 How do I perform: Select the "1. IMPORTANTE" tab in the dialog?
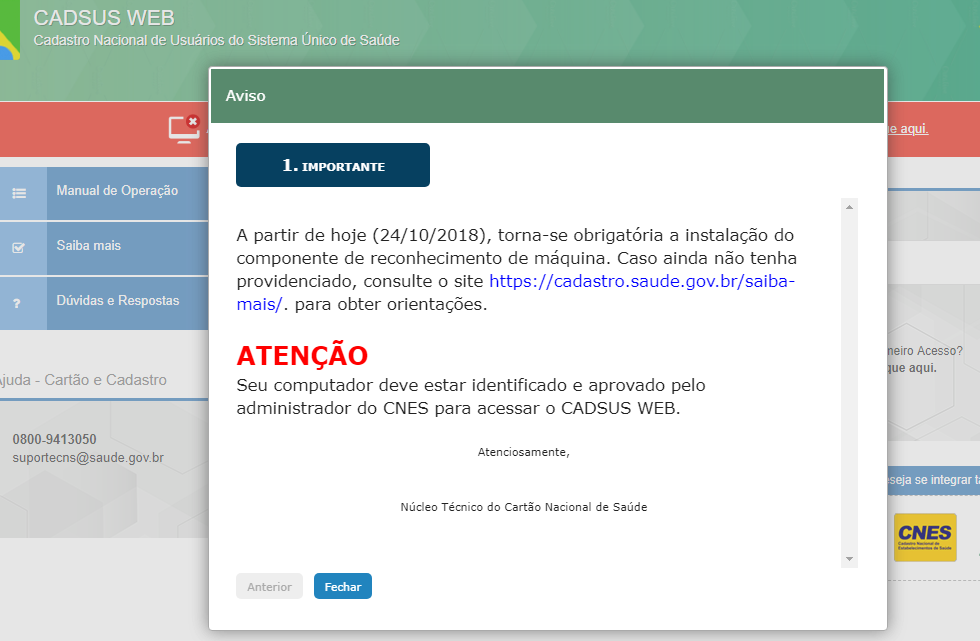click(332, 164)
